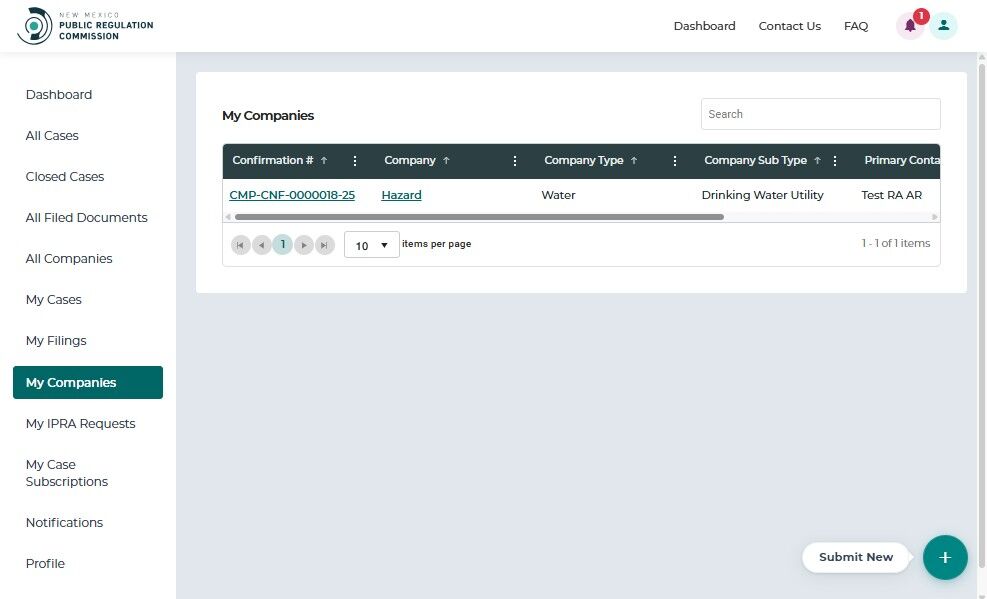Select My Companies in sidebar
The height and width of the screenshot is (599, 987).
[87, 383]
